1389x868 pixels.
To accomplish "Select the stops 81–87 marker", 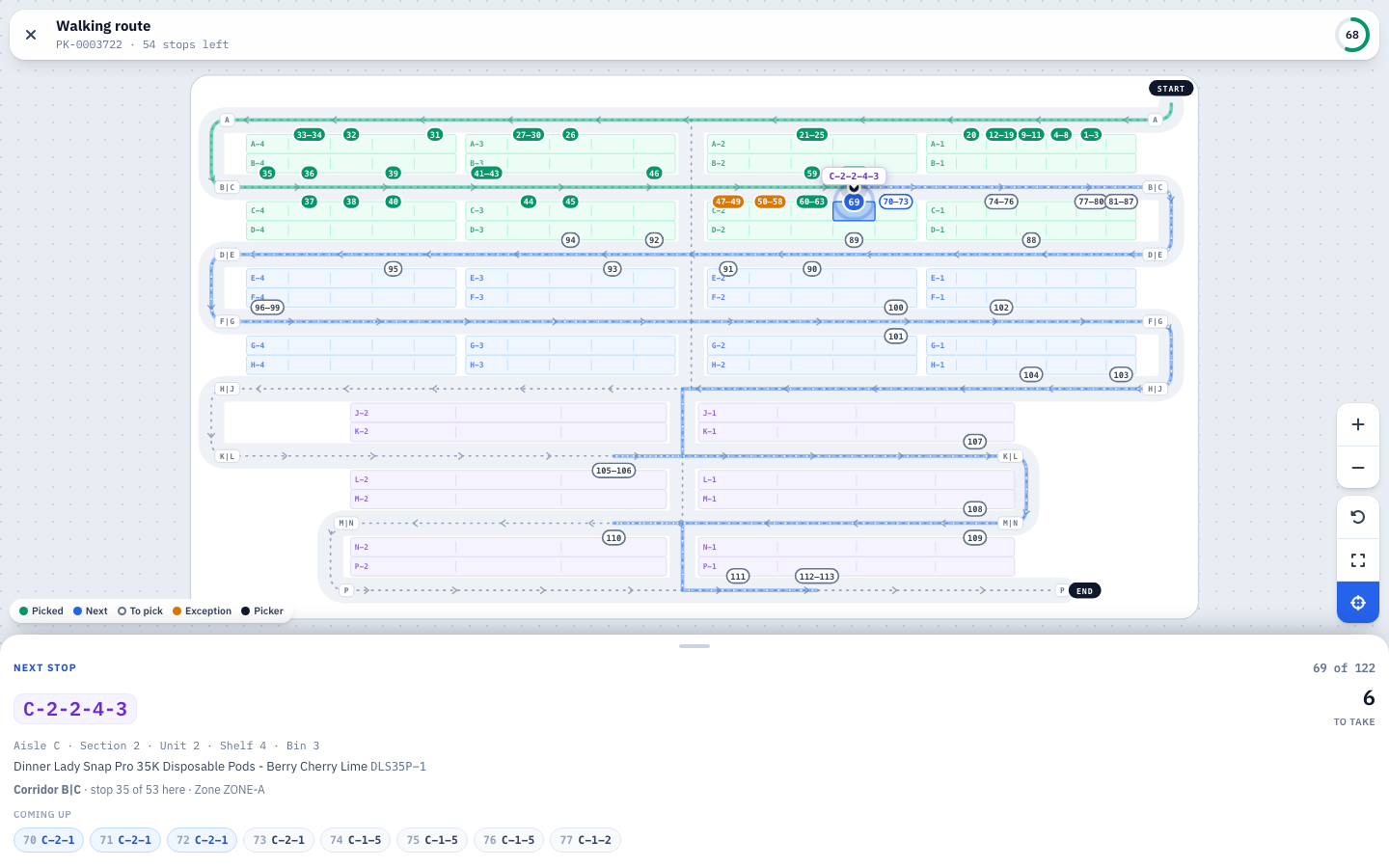I will click(1121, 202).
